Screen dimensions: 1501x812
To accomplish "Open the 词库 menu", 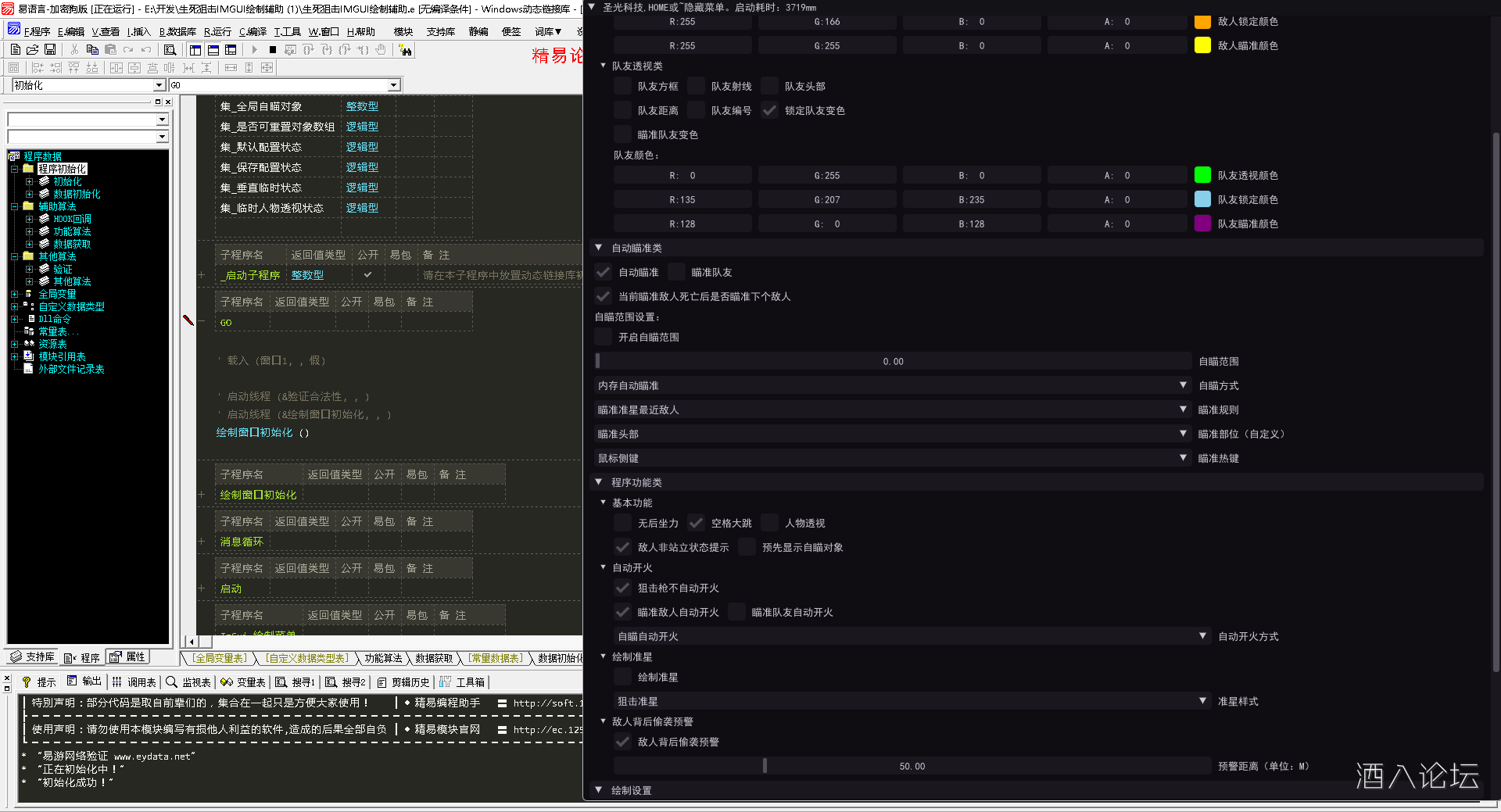I will click(x=549, y=32).
